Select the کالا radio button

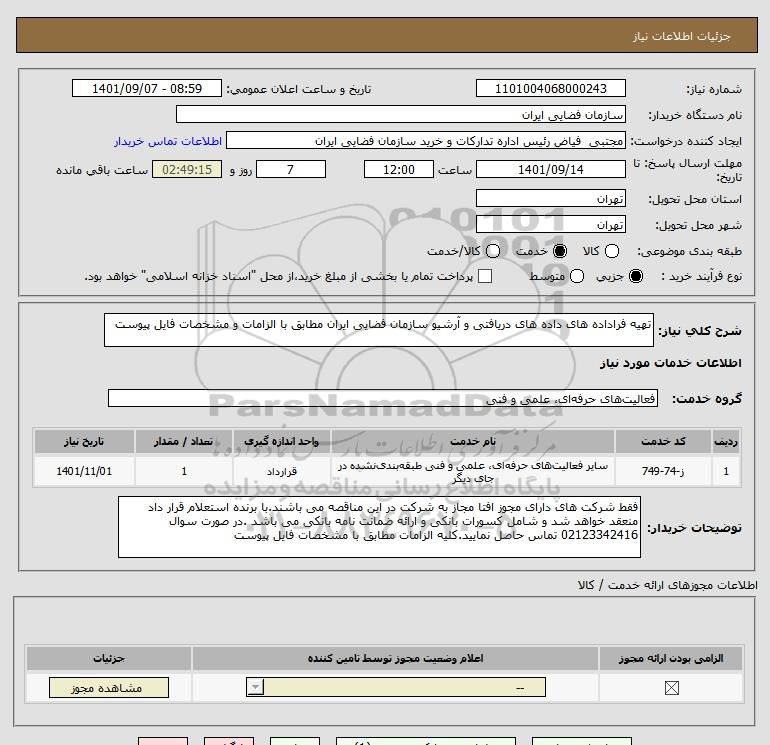611,251
